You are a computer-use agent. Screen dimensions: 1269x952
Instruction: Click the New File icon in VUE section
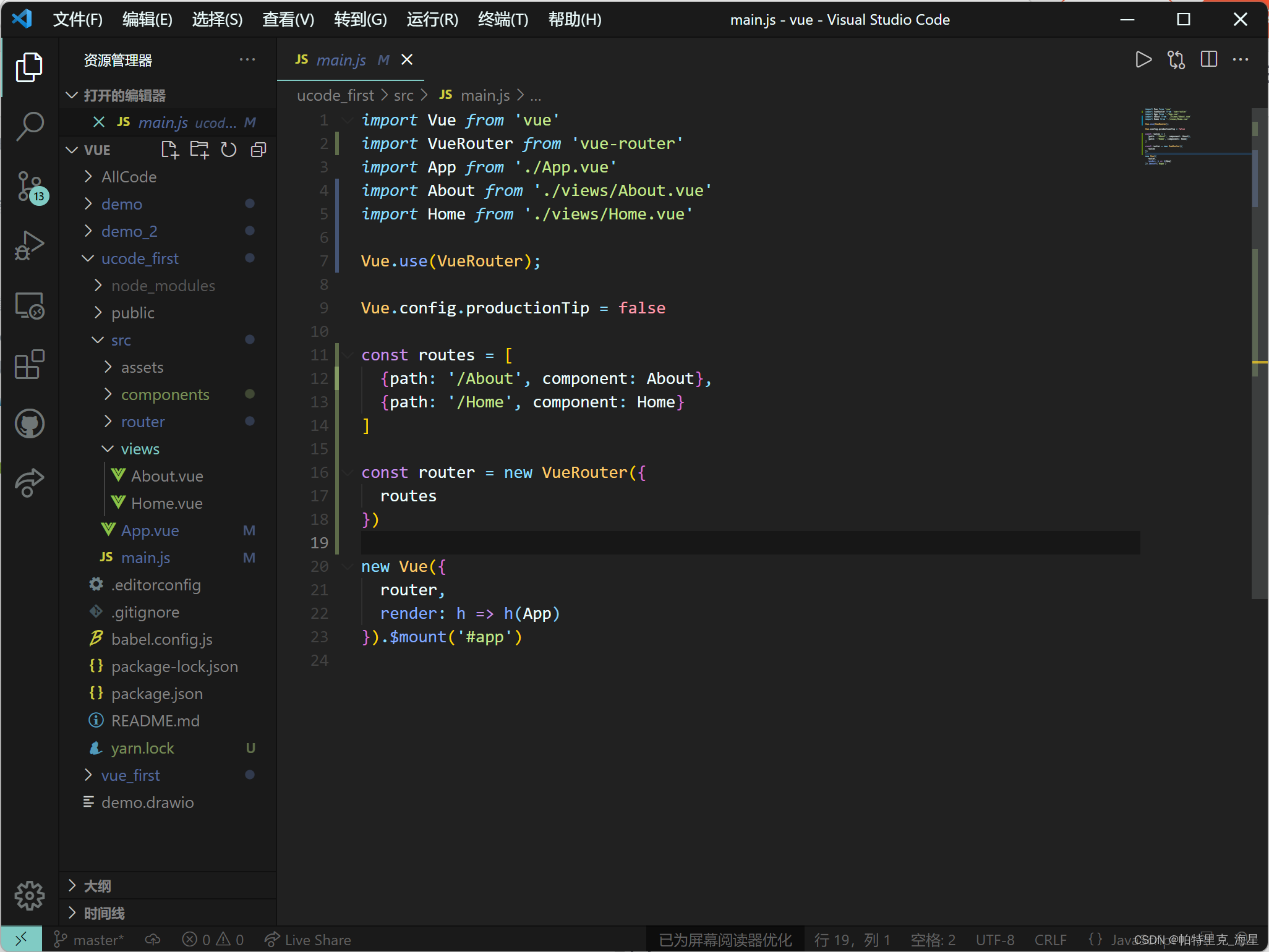point(169,150)
